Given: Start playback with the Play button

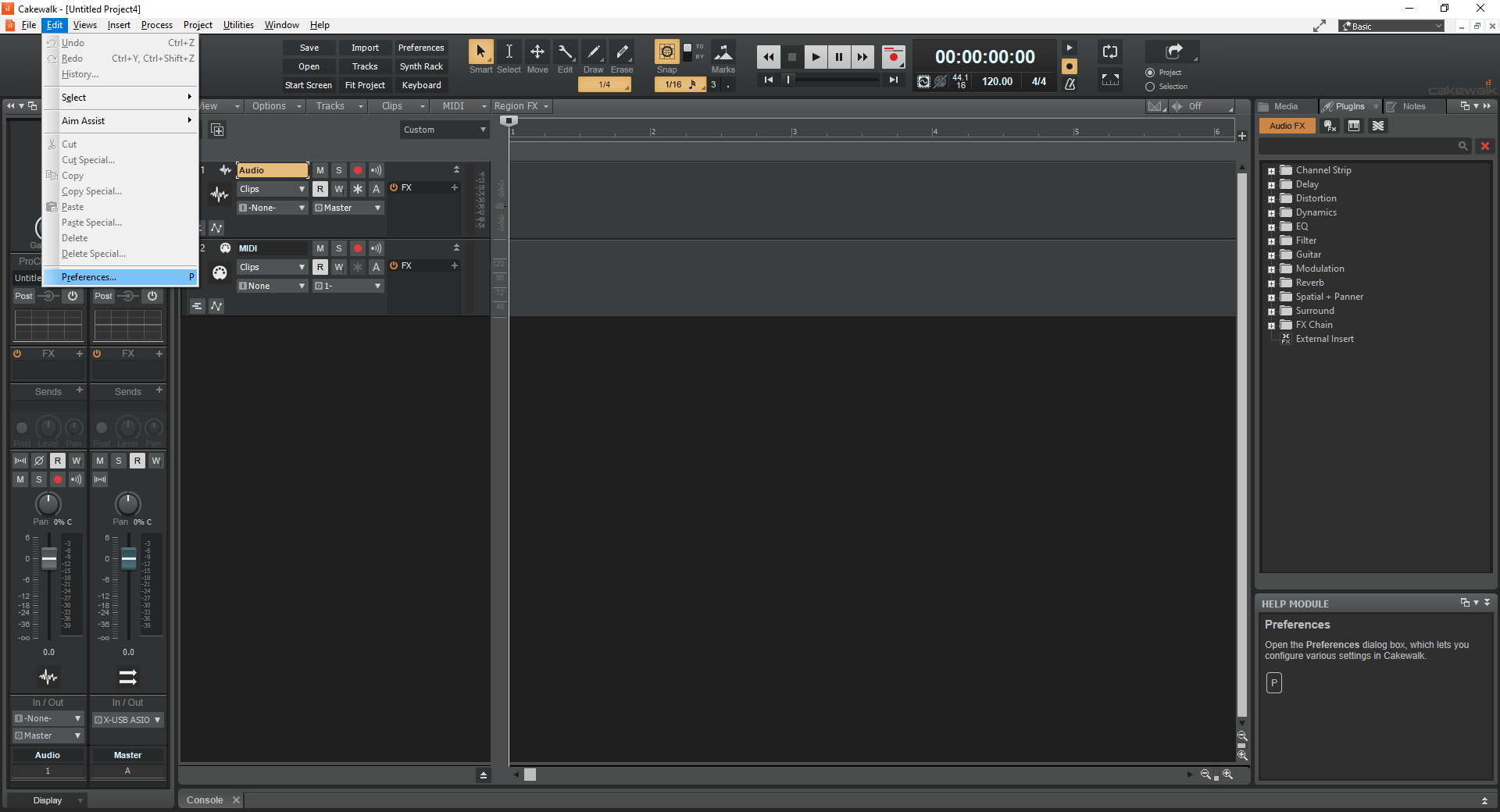Looking at the screenshot, I should point(816,56).
